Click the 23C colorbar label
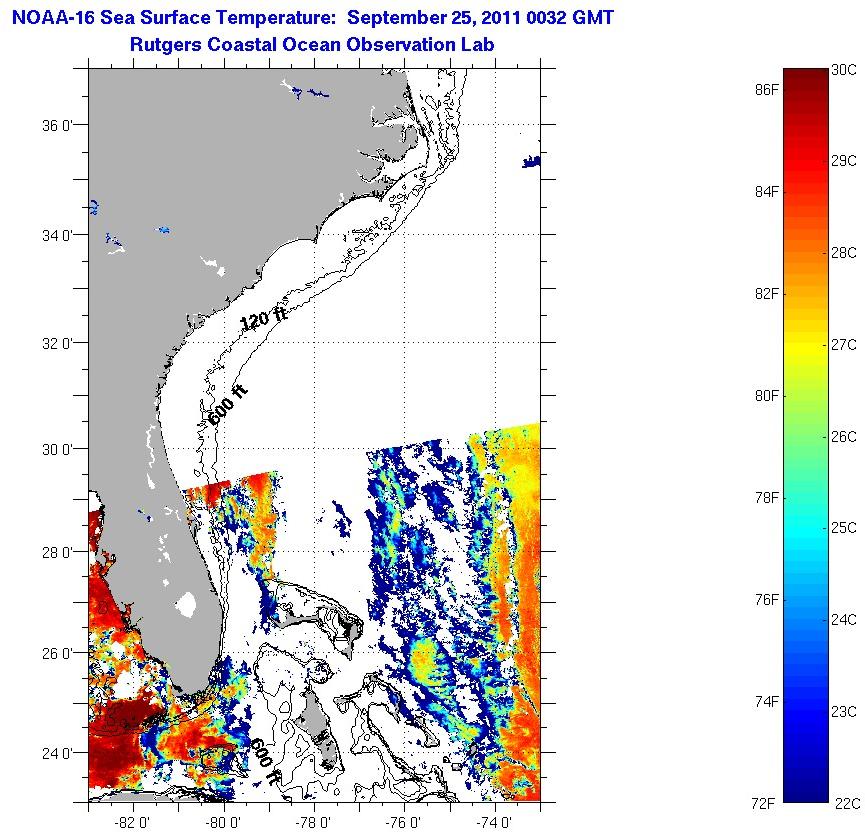Screen dimensions: 865x832 tap(844, 712)
